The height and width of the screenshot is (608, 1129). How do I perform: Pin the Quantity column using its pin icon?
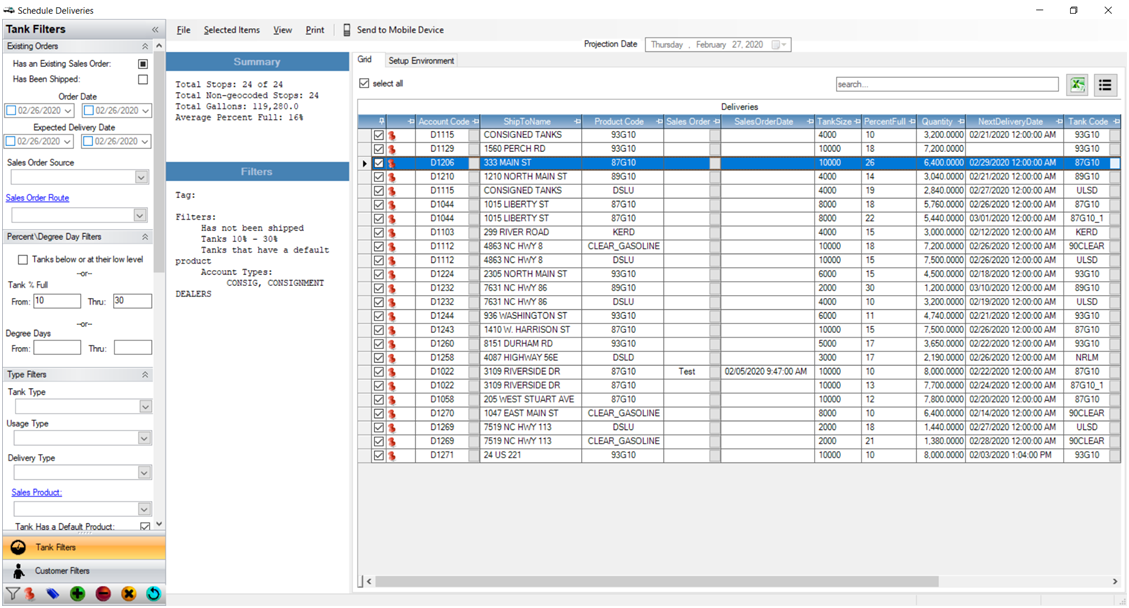(961, 122)
